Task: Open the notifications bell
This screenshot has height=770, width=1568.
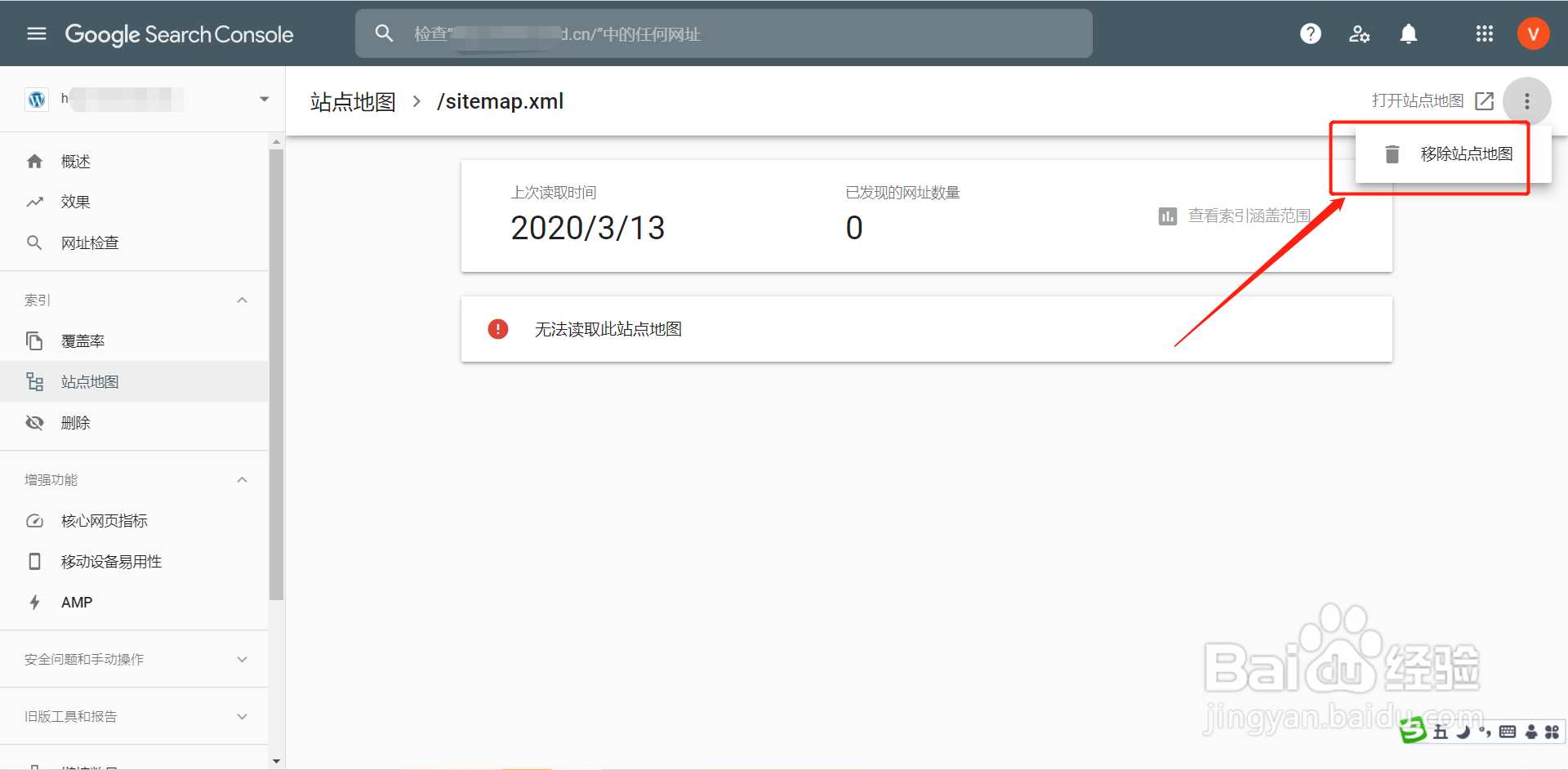Action: click(1409, 33)
